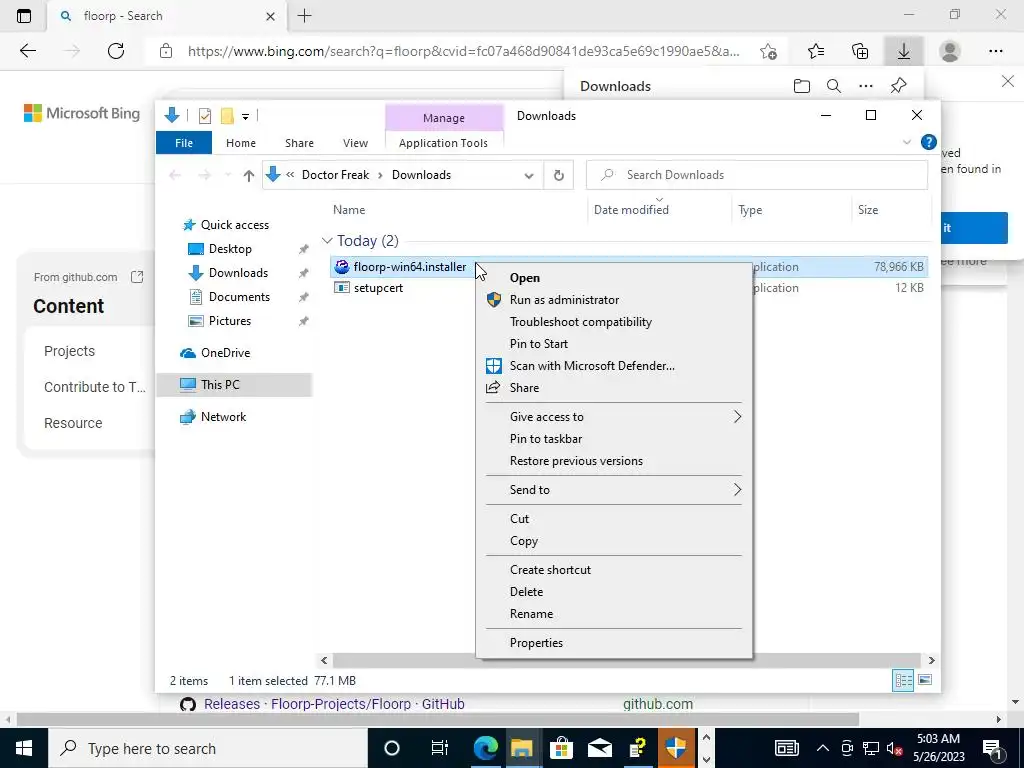This screenshot has width=1024, height=768.
Task: Open Mail app from taskbar
Action: click(x=599, y=748)
